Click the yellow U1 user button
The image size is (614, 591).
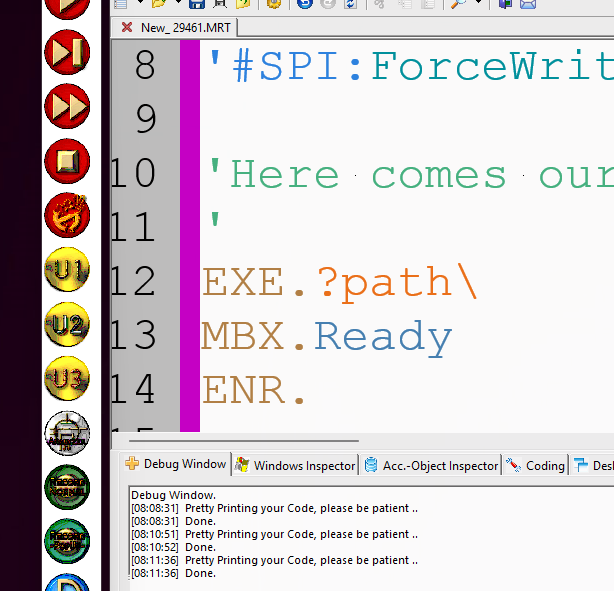pyautogui.click(x=67, y=269)
